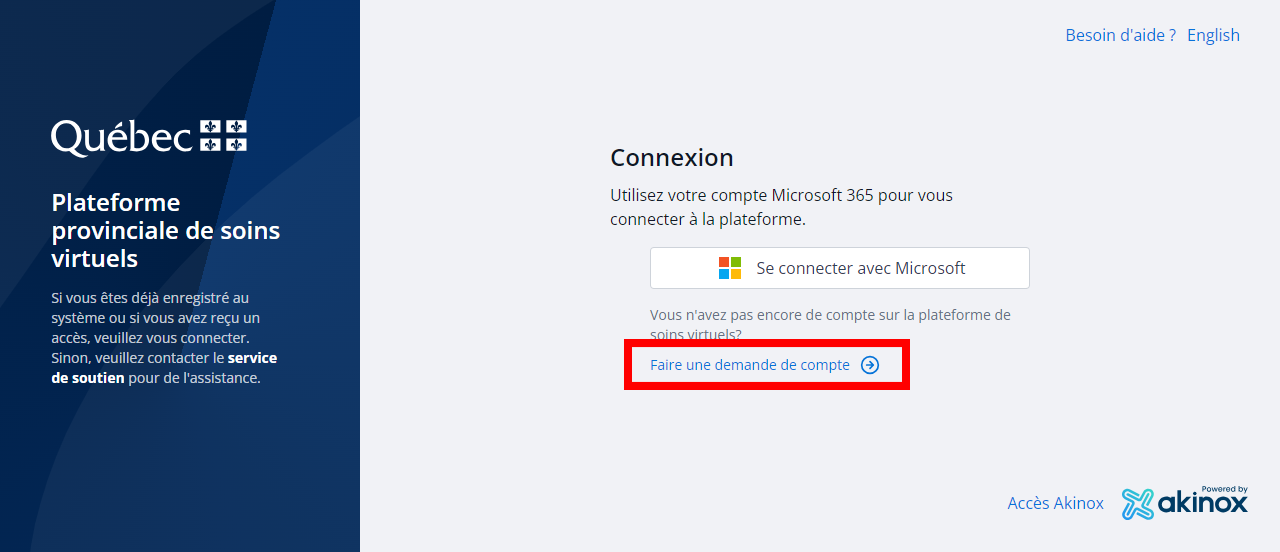Screen dimensions: 1280x552
Task: Click the Akinox X-shaped logo icon
Action: tap(1137, 504)
